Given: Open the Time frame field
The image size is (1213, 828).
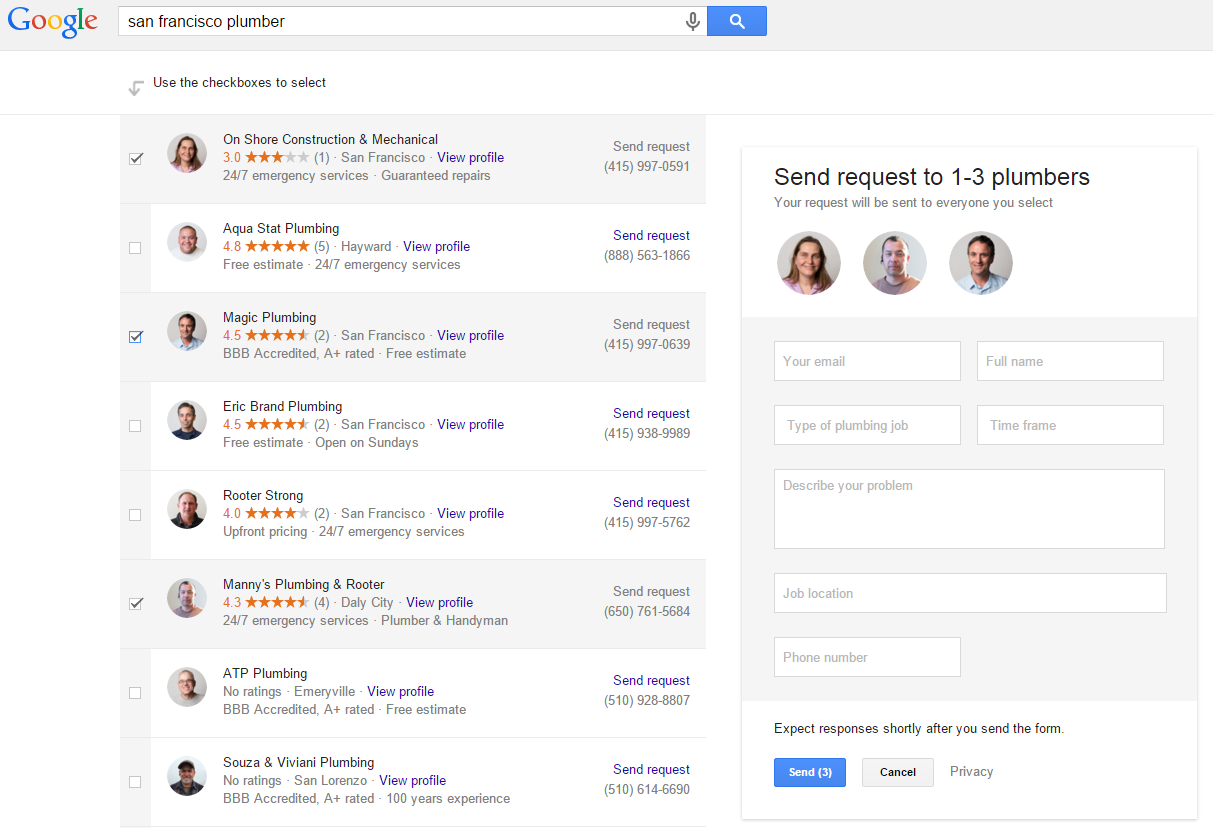Looking at the screenshot, I should click(x=1070, y=425).
